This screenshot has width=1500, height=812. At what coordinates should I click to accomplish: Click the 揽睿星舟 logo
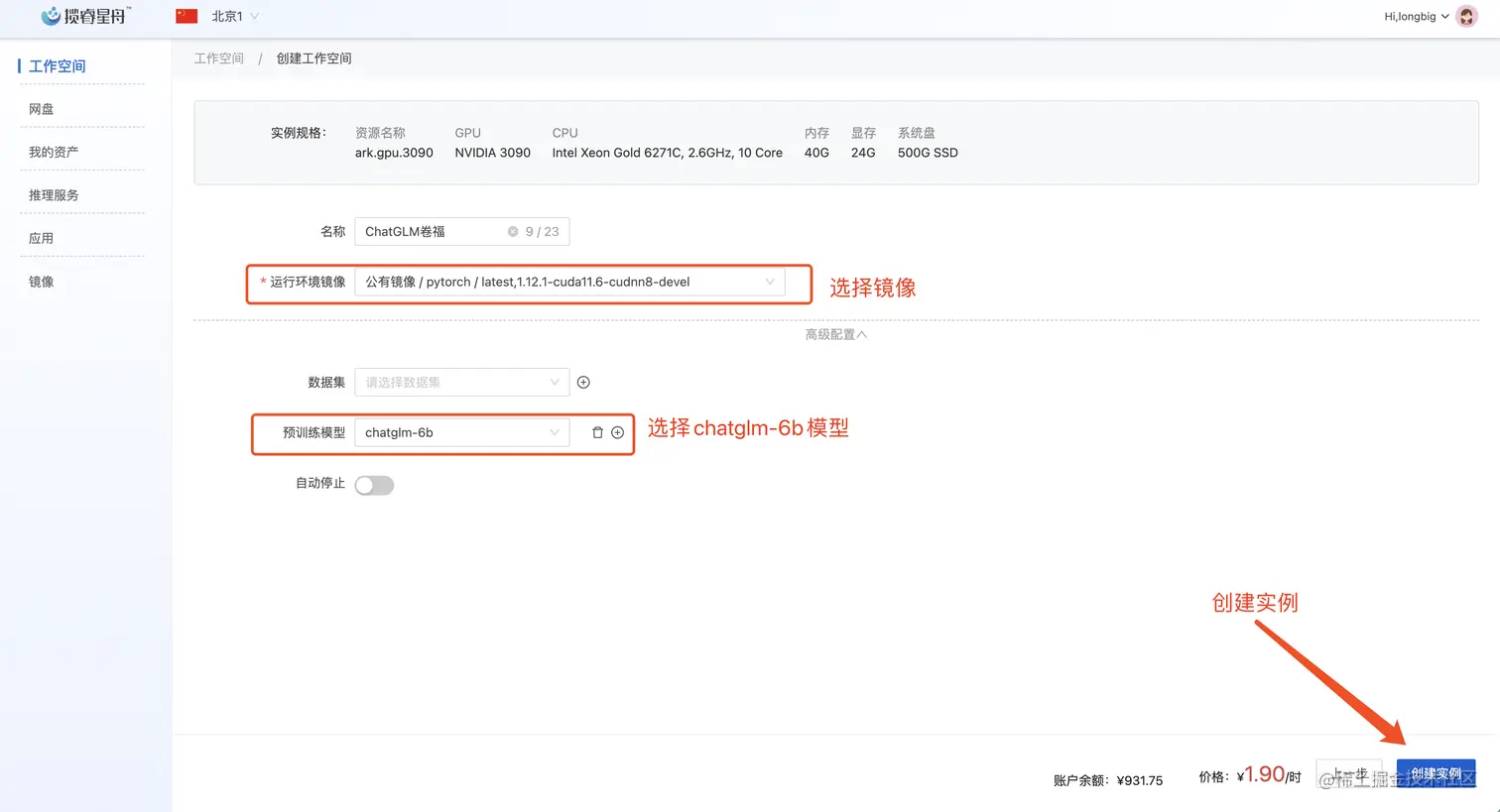(85, 16)
